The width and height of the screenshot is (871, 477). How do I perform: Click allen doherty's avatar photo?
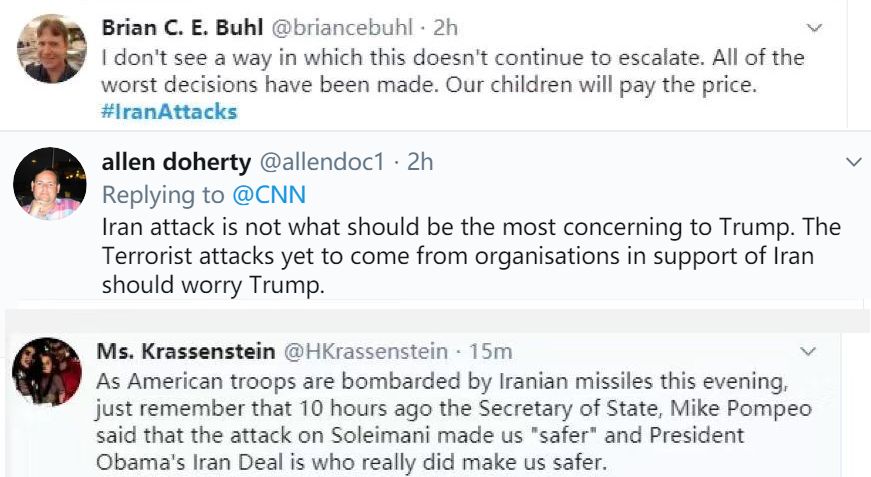[x=49, y=183]
